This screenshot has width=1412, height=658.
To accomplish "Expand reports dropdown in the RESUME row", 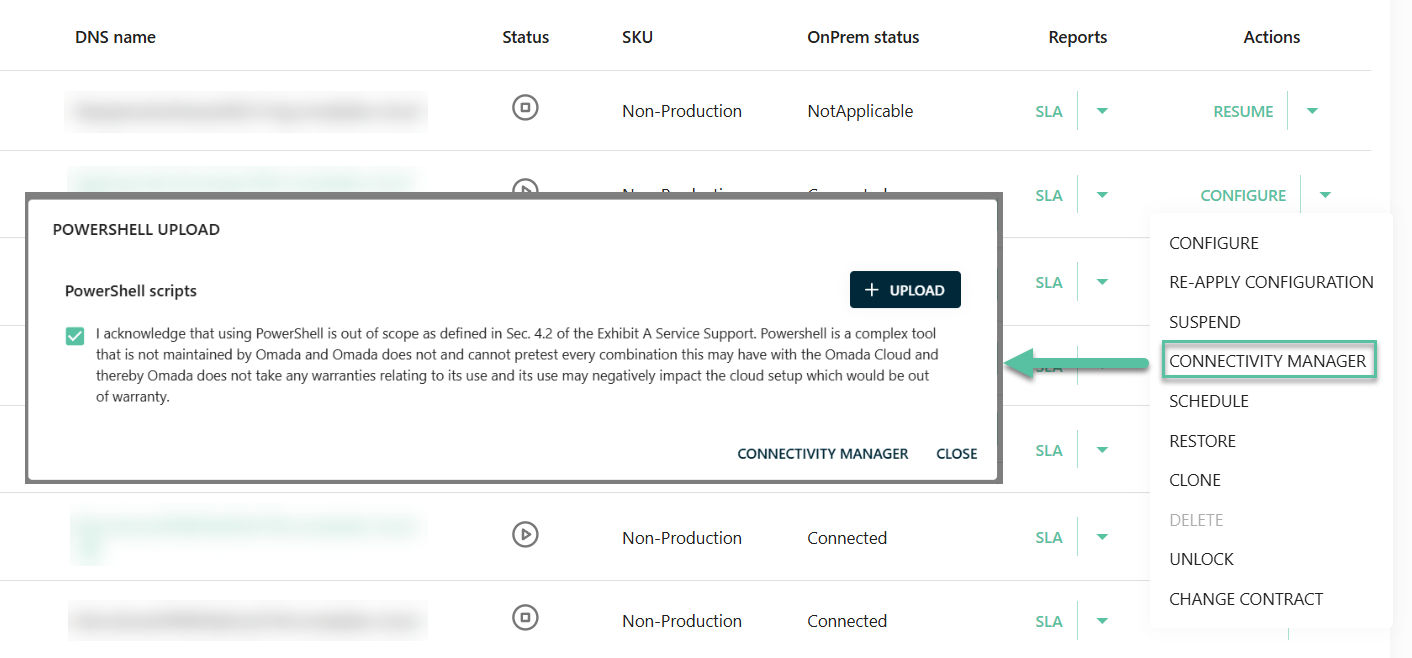I will pos(1102,111).
